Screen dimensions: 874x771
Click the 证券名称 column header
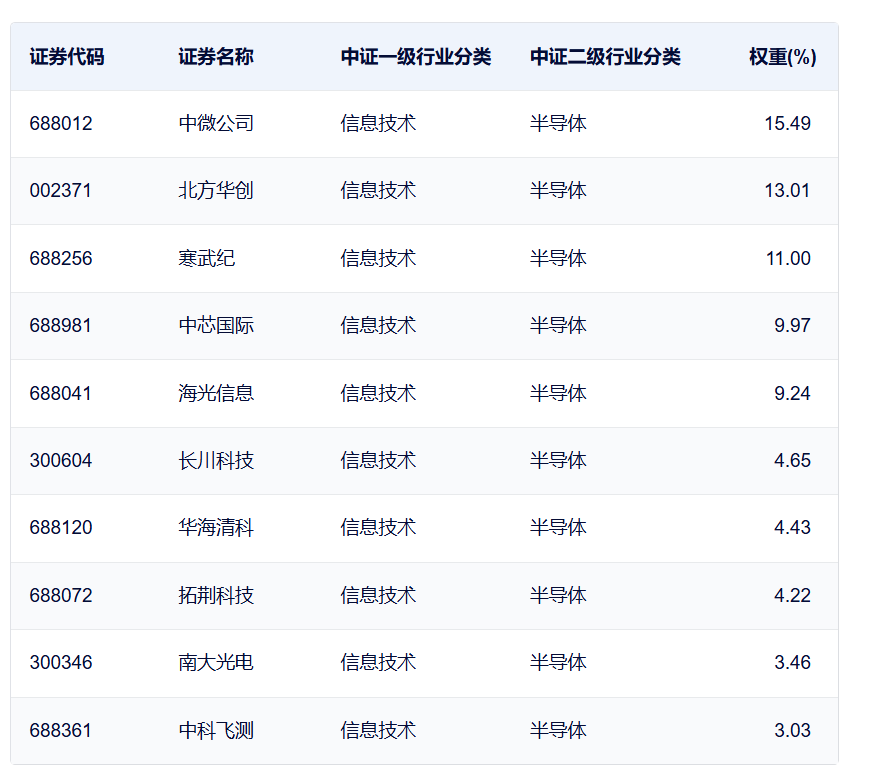216,57
